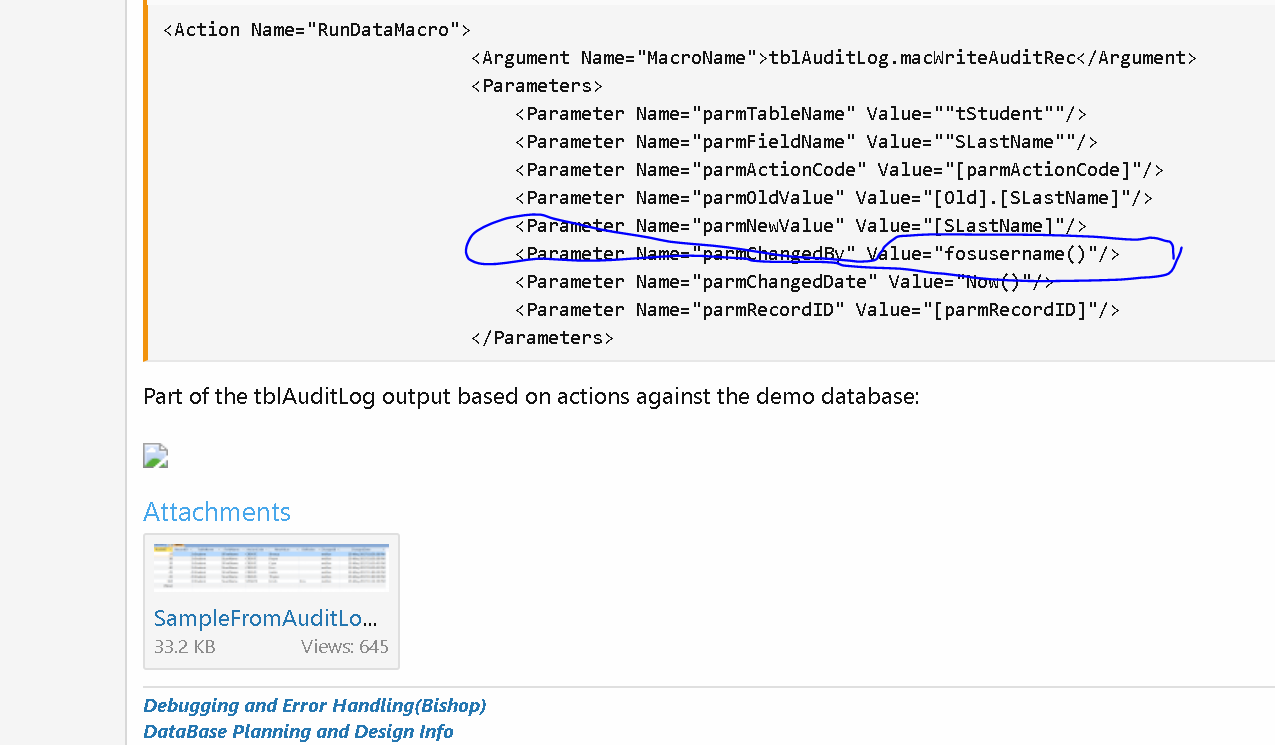The image size is (1275, 745).
Task: Click the tblAuditLog output description paragraph
Action: tap(531, 396)
